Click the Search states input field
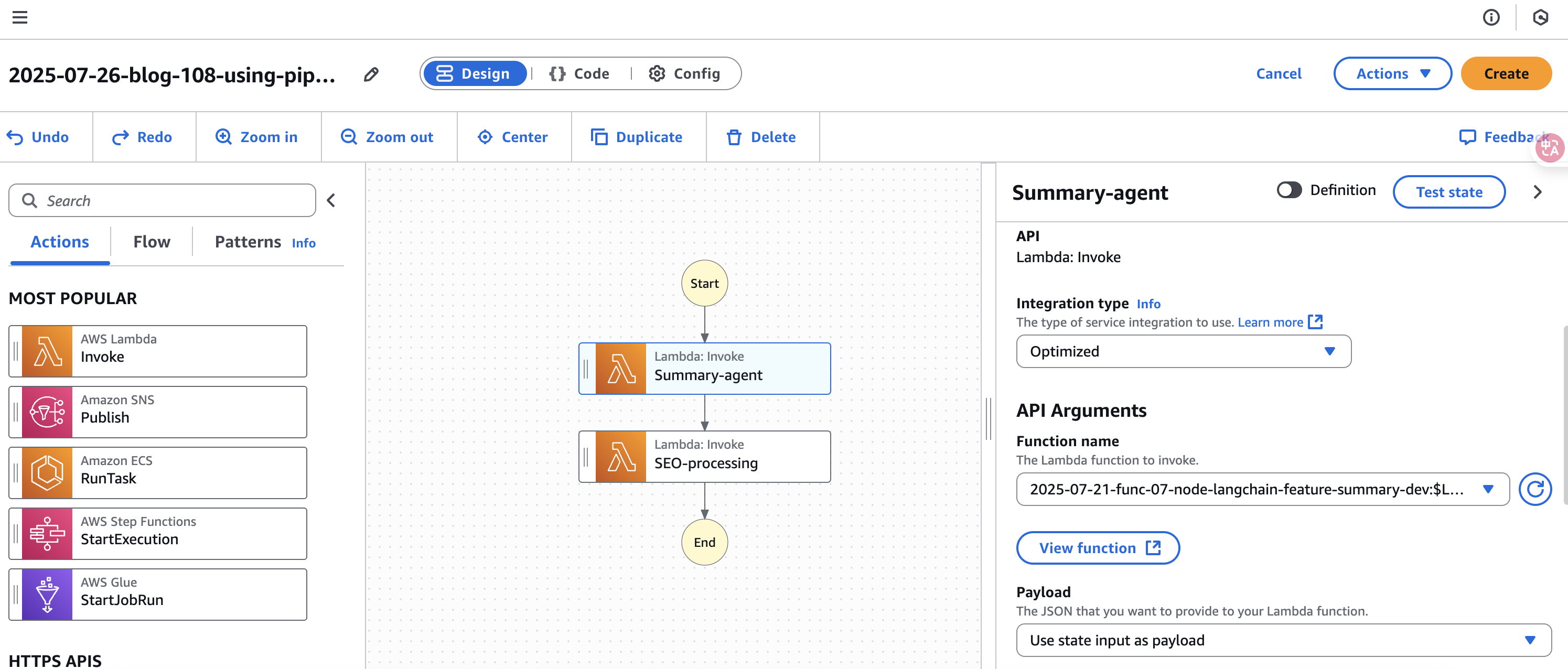 (x=163, y=200)
